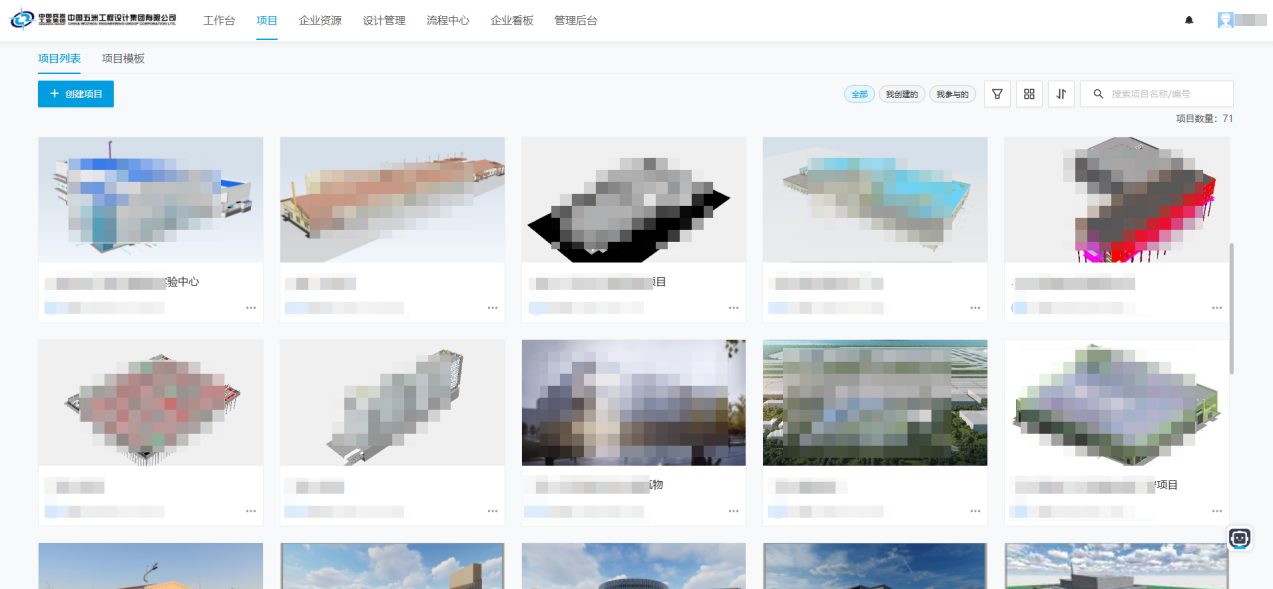Toggle the 我创建的 filter

click(902, 94)
